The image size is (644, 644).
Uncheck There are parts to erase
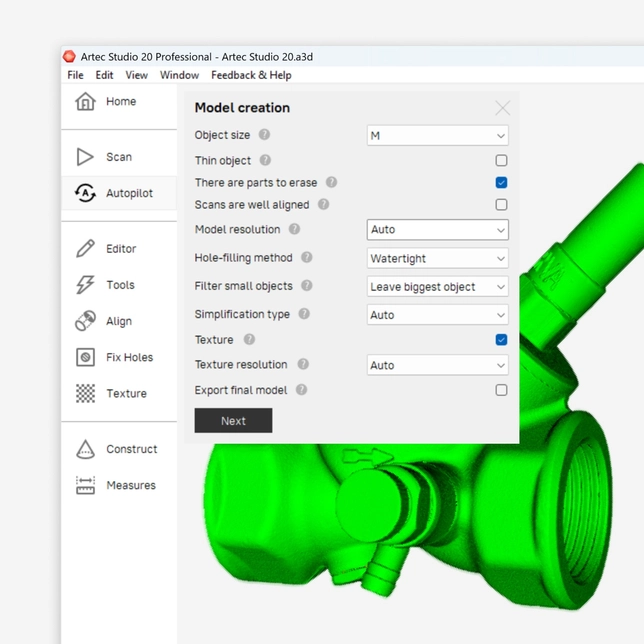tap(501, 183)
